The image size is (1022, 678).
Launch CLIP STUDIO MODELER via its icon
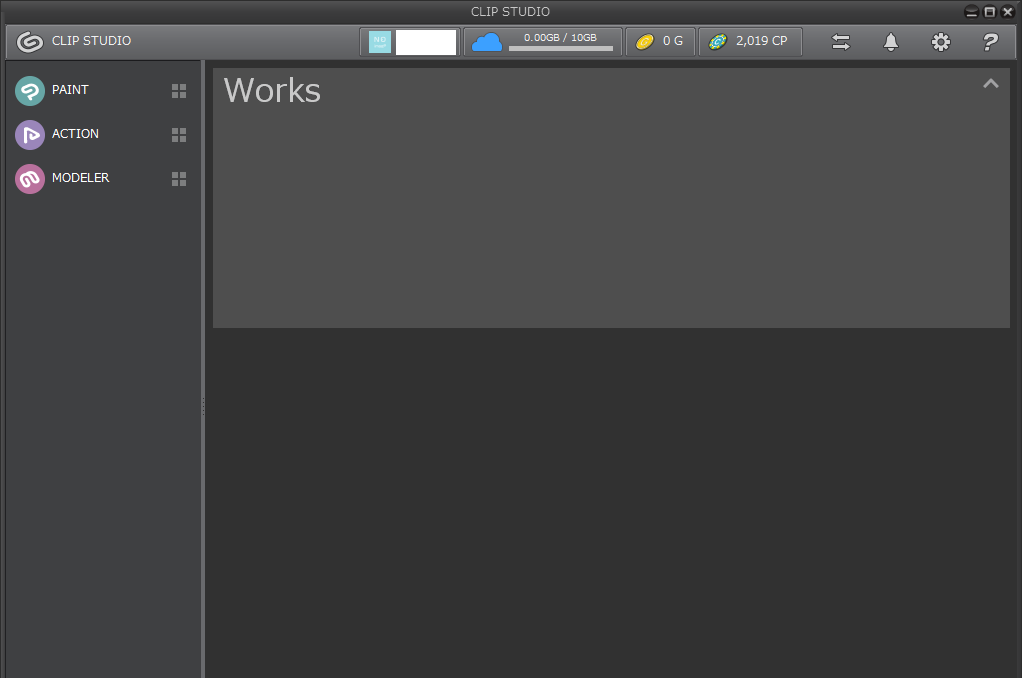[30, 179]
